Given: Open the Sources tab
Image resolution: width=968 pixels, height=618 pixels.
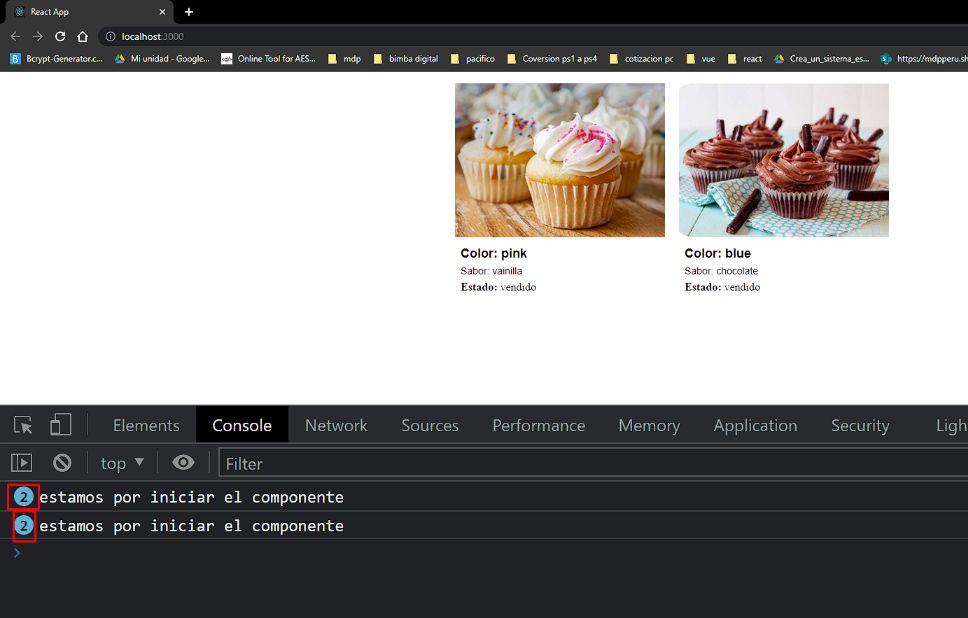Looking at the screenshot, I should tap(430, 425).
